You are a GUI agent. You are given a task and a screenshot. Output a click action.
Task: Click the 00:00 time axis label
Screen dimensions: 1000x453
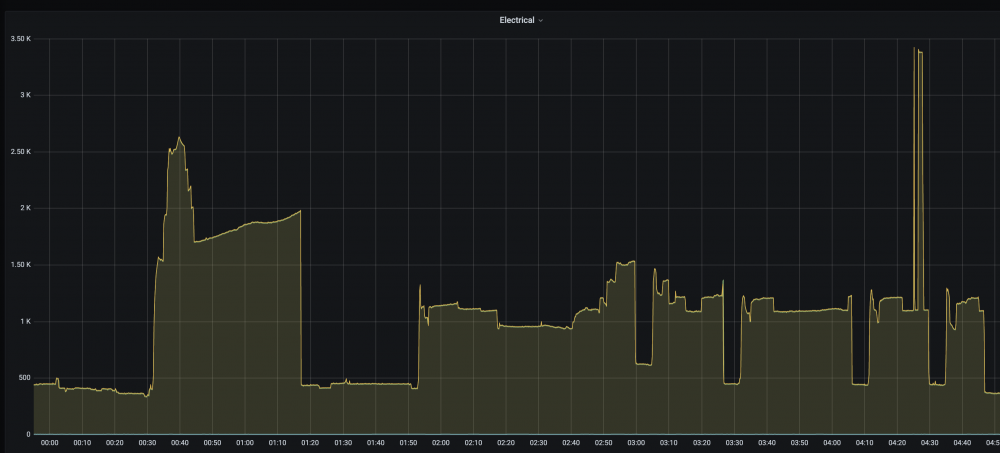pos(49,443)
